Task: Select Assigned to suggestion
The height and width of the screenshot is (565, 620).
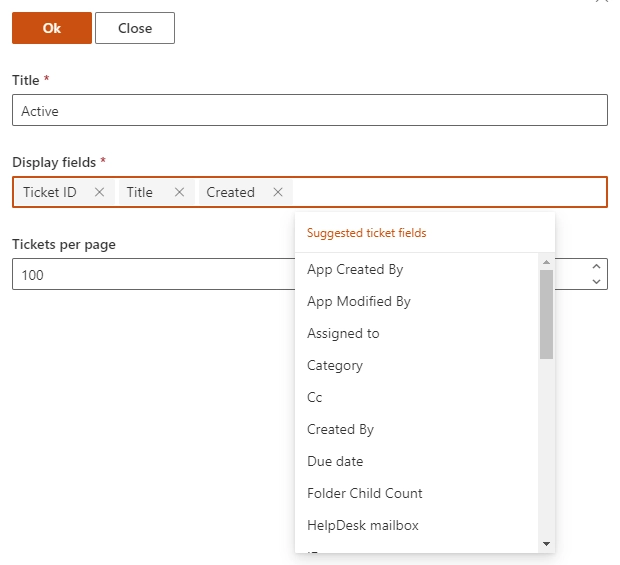Action: [x=417, y=334]
